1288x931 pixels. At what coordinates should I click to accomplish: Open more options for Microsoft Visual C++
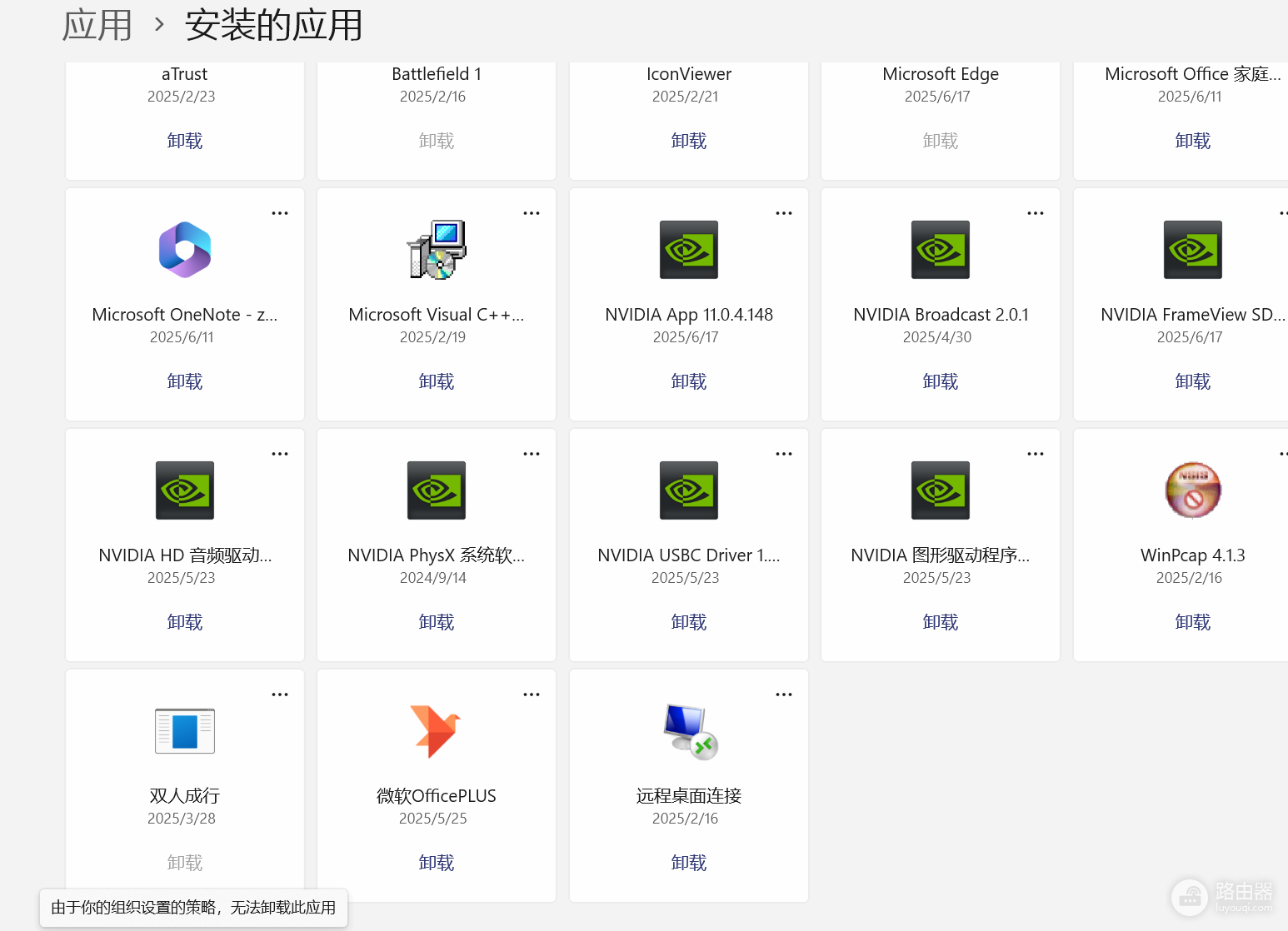tap(532, 213)
